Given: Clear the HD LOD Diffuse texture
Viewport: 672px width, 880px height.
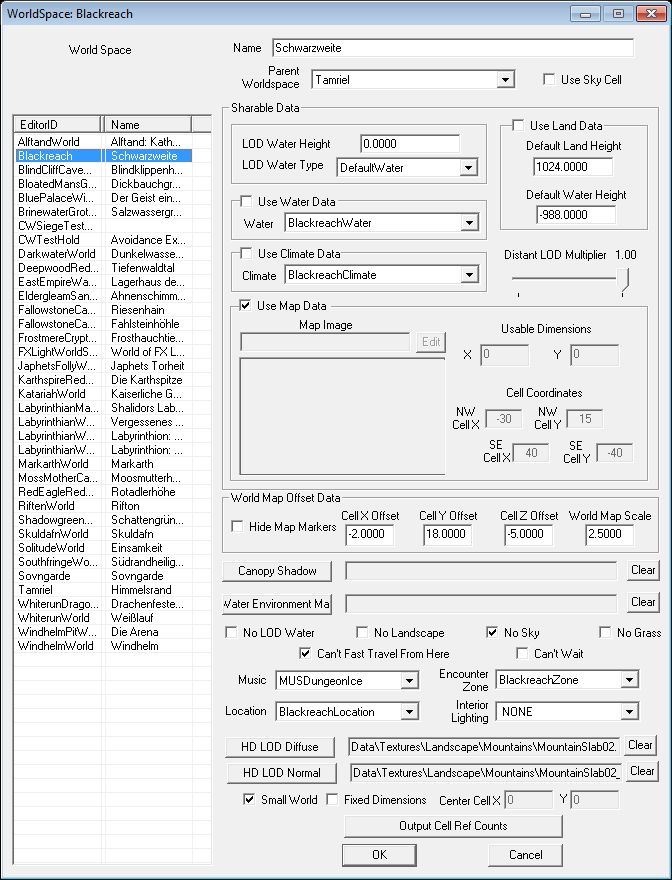Looking at the screenshot, I should (639, 745).
